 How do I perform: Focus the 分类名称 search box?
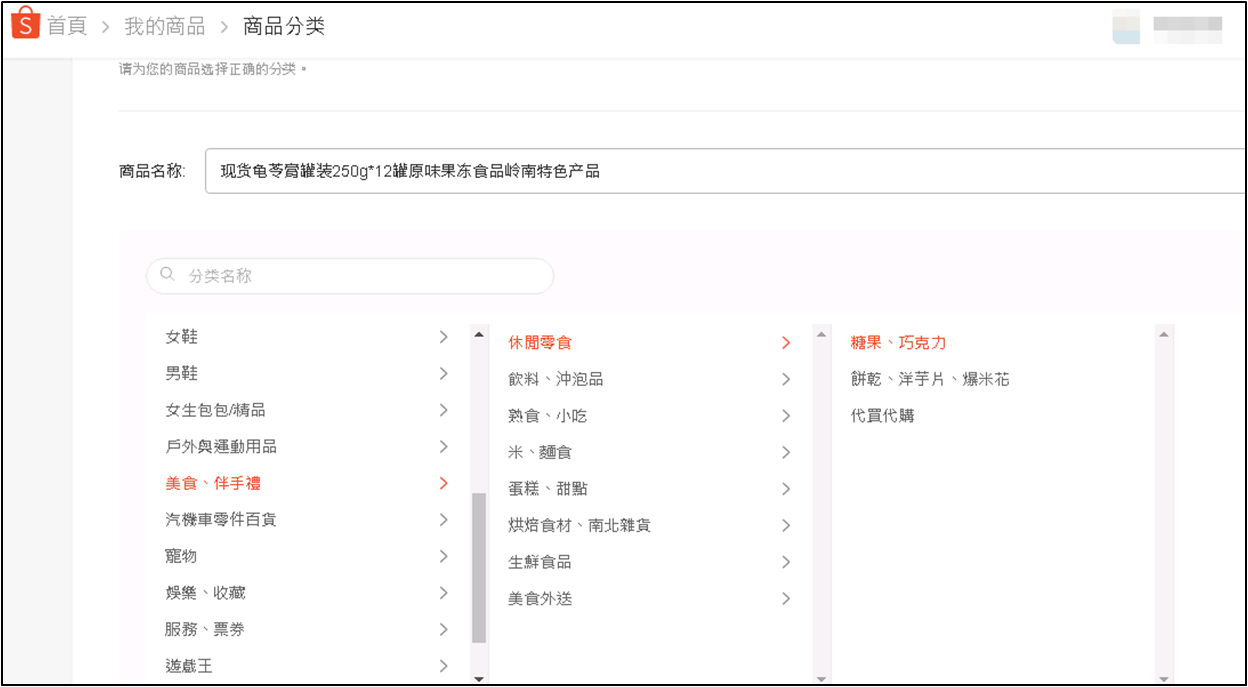360,276
